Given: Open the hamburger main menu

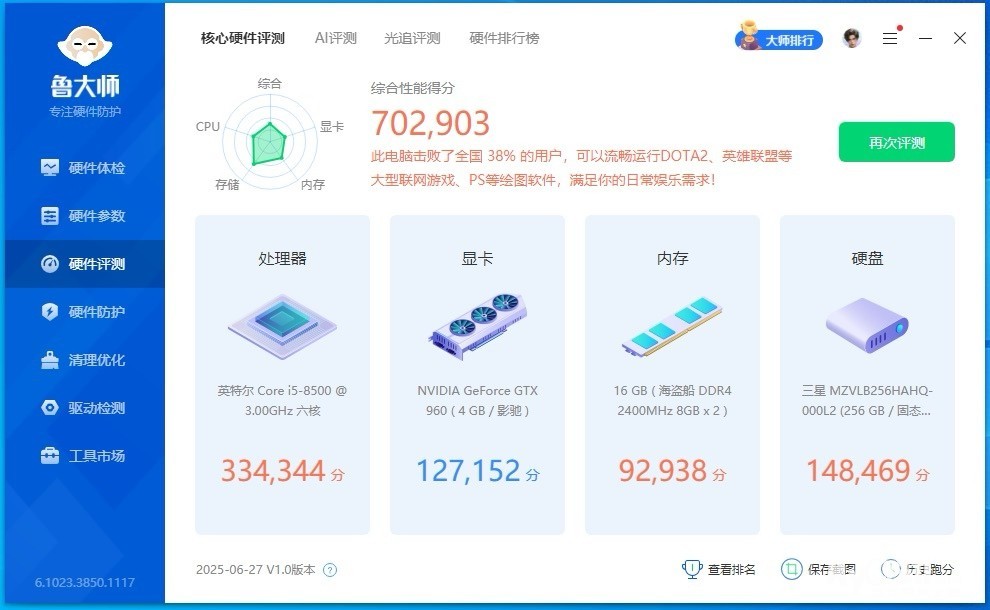Looking at the screenshot, I should click(890, 39).
